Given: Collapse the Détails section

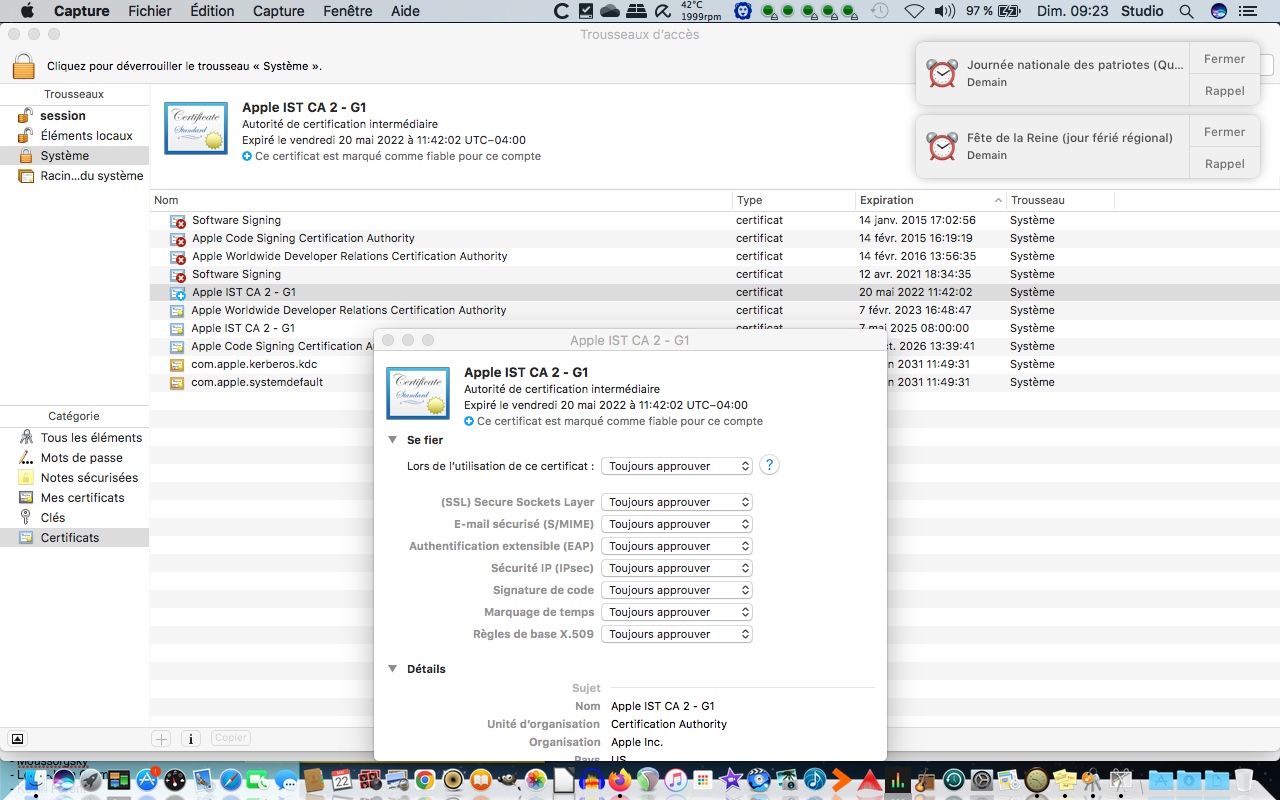Looking at the screenshot, I should click(x=392, y=669).
